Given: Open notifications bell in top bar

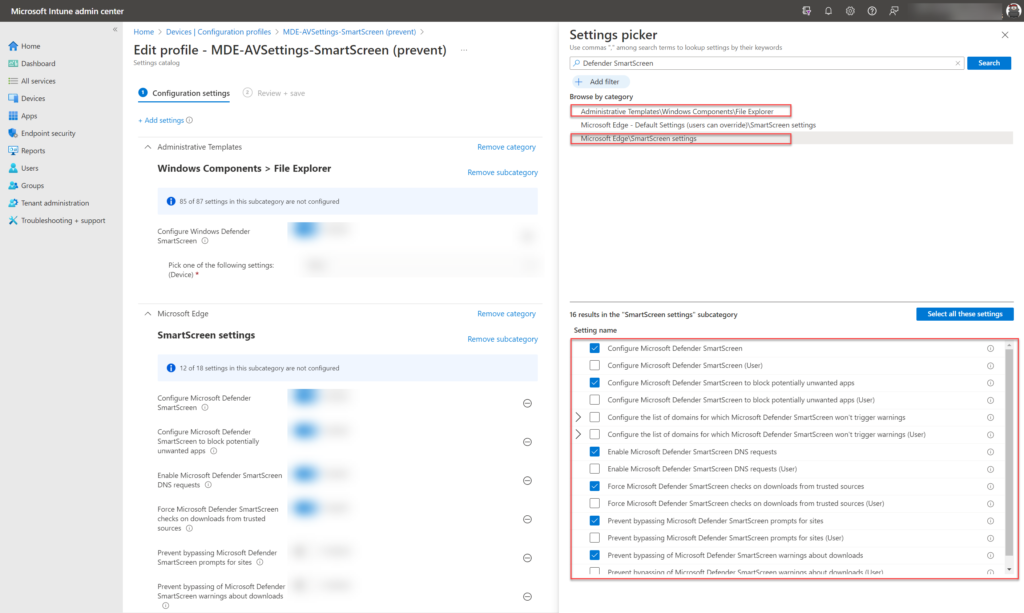Looking at the screenshot, I should pos(828,11).
